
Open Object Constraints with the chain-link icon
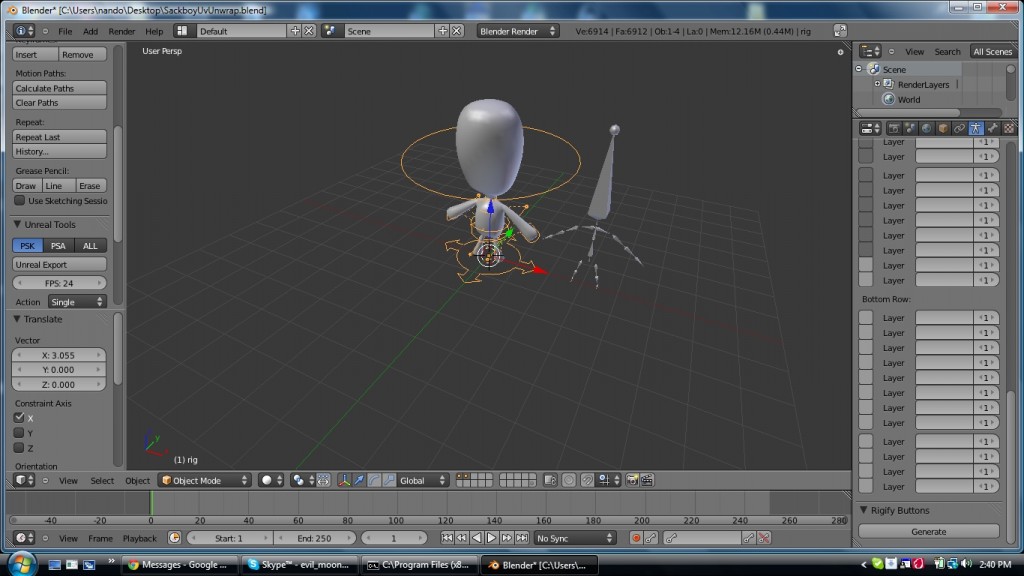[959, 127]
